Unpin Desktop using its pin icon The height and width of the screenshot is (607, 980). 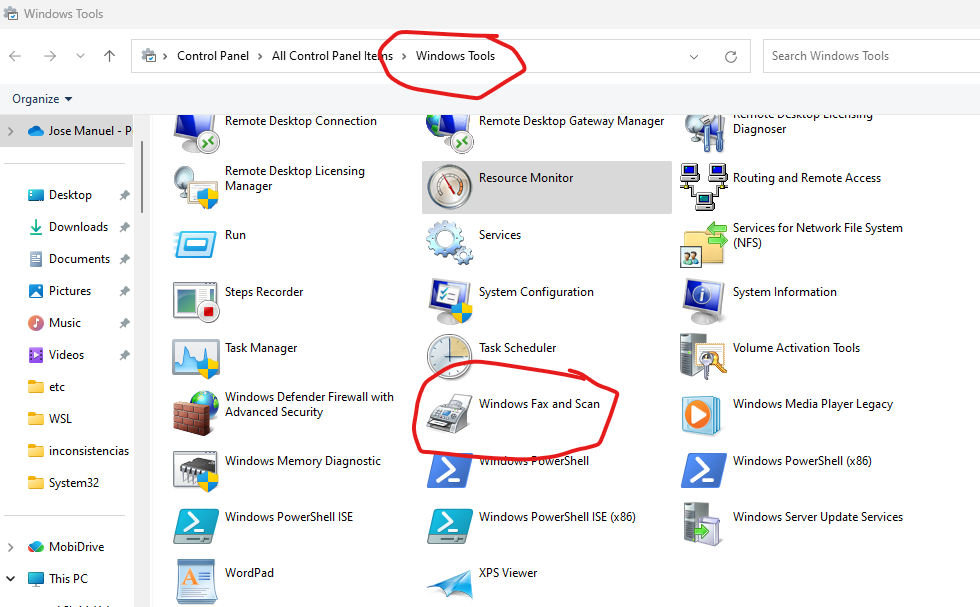pyautogui.click(x=124, y=195)
